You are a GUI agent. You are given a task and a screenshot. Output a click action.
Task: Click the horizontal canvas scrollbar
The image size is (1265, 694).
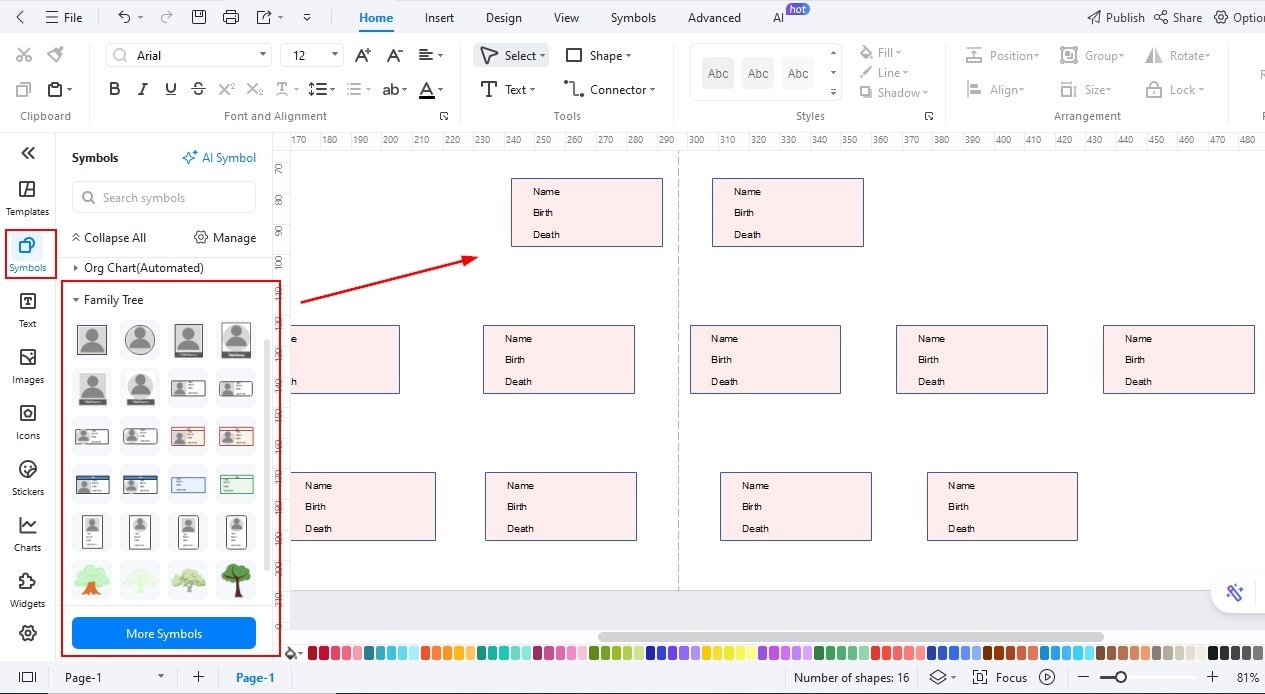pyautogui.click(x=850, y=636)
